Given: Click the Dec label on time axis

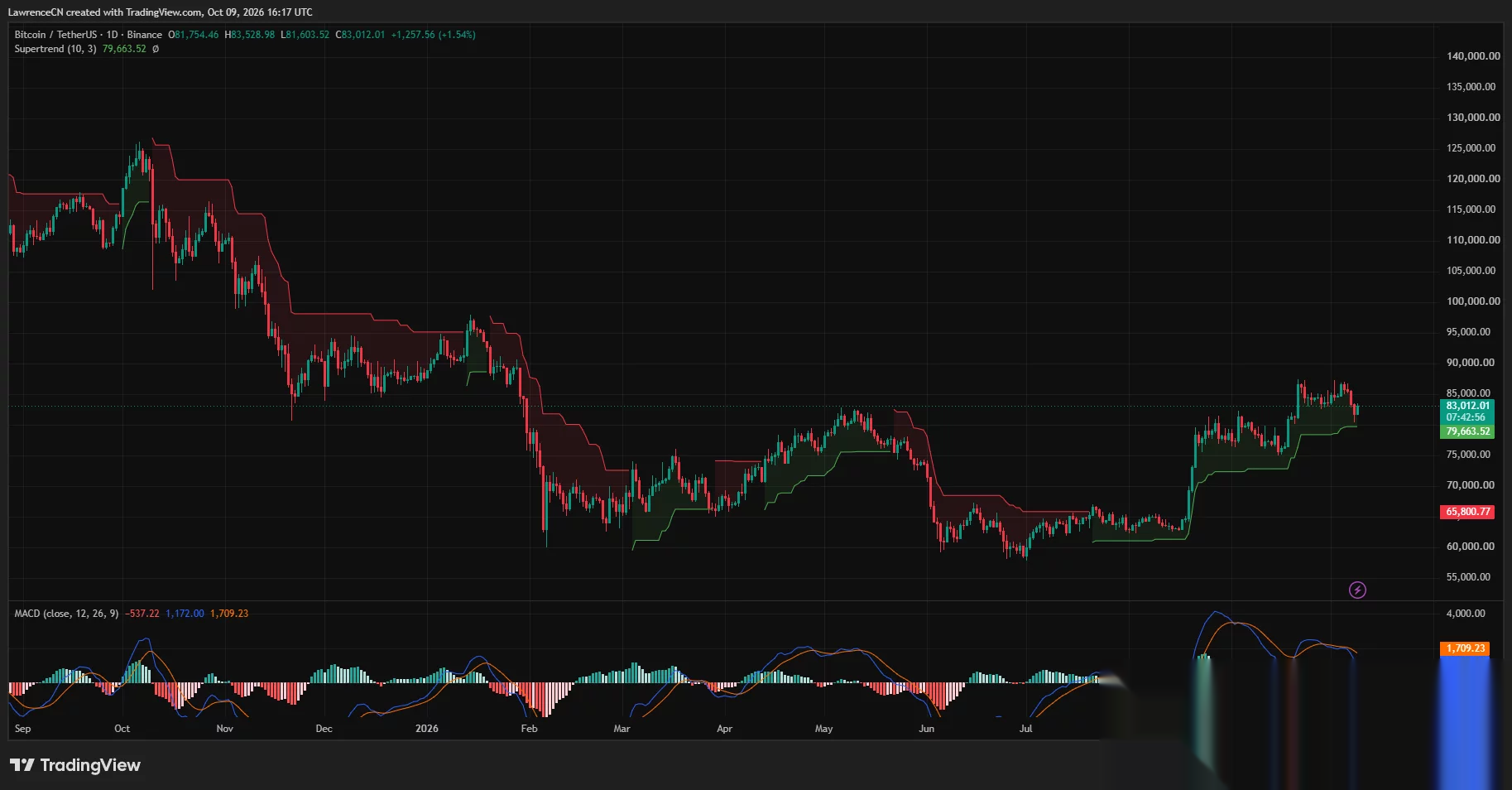Looking at the screenshot, I should (324, 729).
